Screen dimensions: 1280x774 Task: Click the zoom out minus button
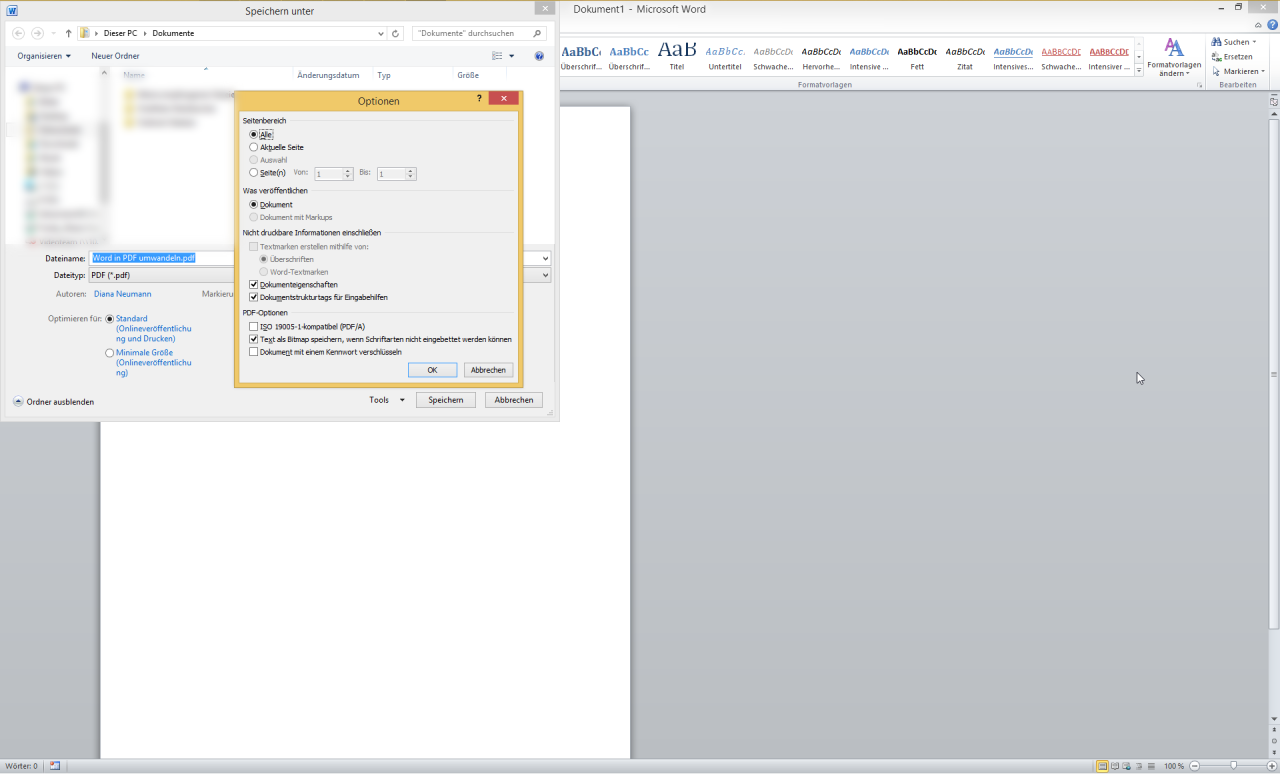point(1194,766)
